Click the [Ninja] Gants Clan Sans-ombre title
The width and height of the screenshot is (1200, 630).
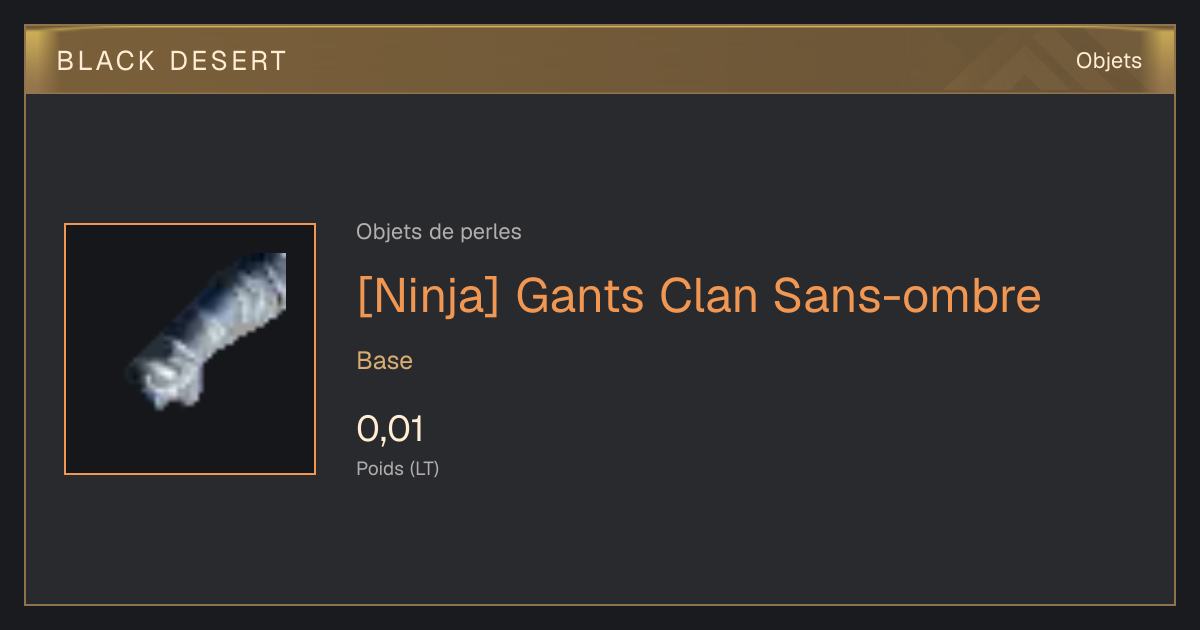click(x=699, y=296)
